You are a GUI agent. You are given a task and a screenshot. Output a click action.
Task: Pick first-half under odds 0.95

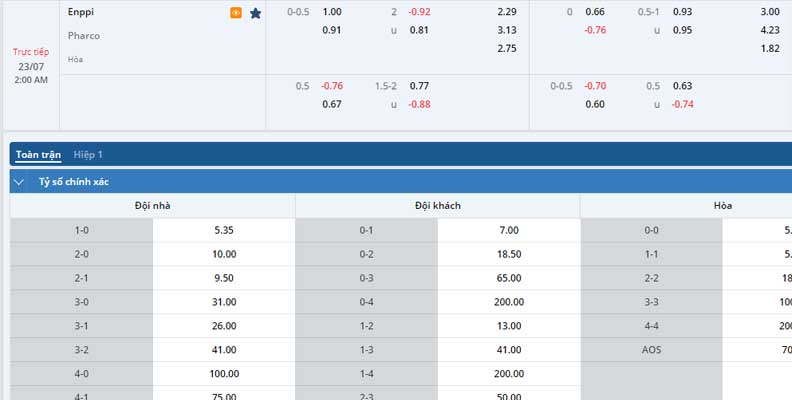click(682, 30)
